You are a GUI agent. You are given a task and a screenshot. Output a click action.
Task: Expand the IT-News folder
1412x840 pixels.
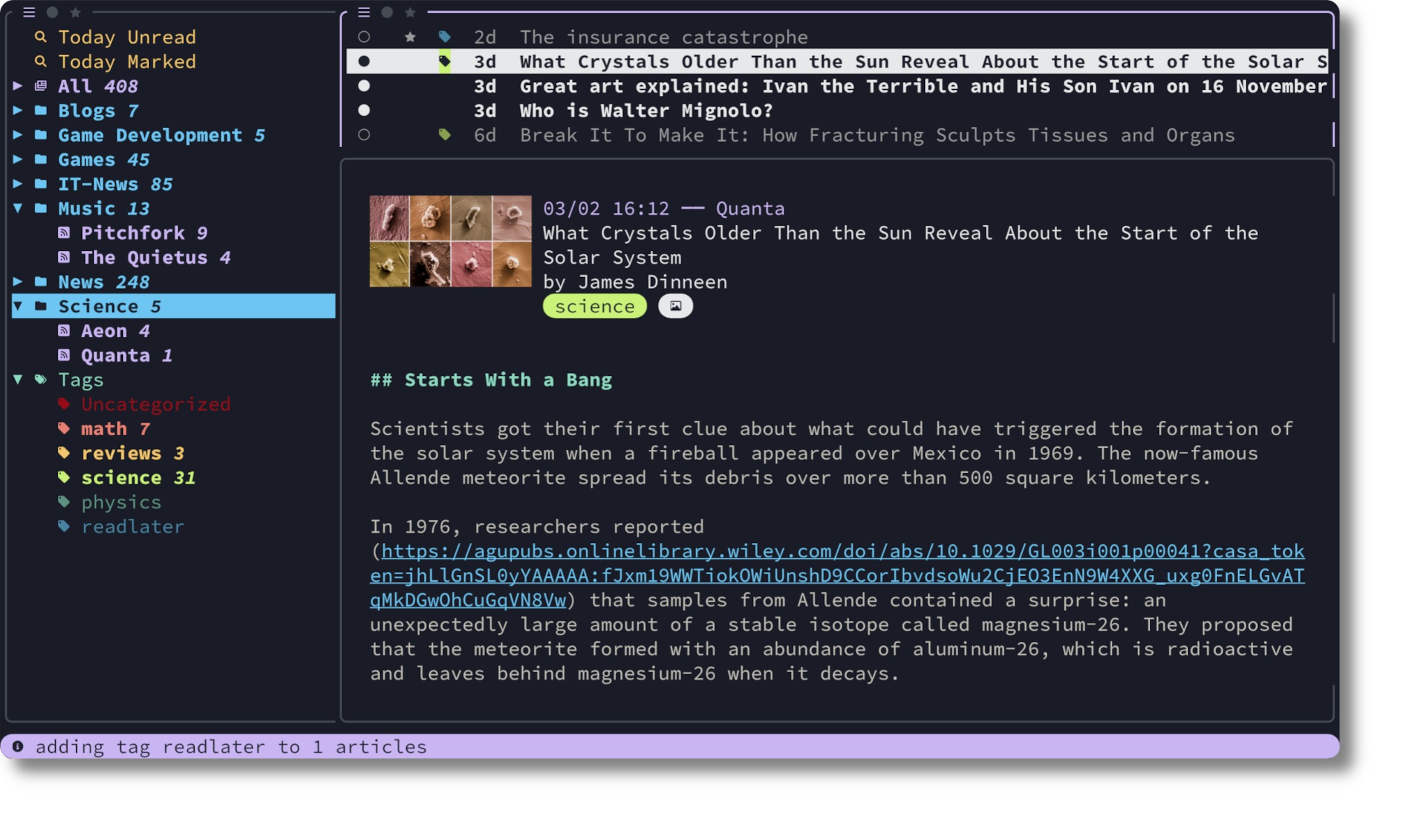coord(18,184)
